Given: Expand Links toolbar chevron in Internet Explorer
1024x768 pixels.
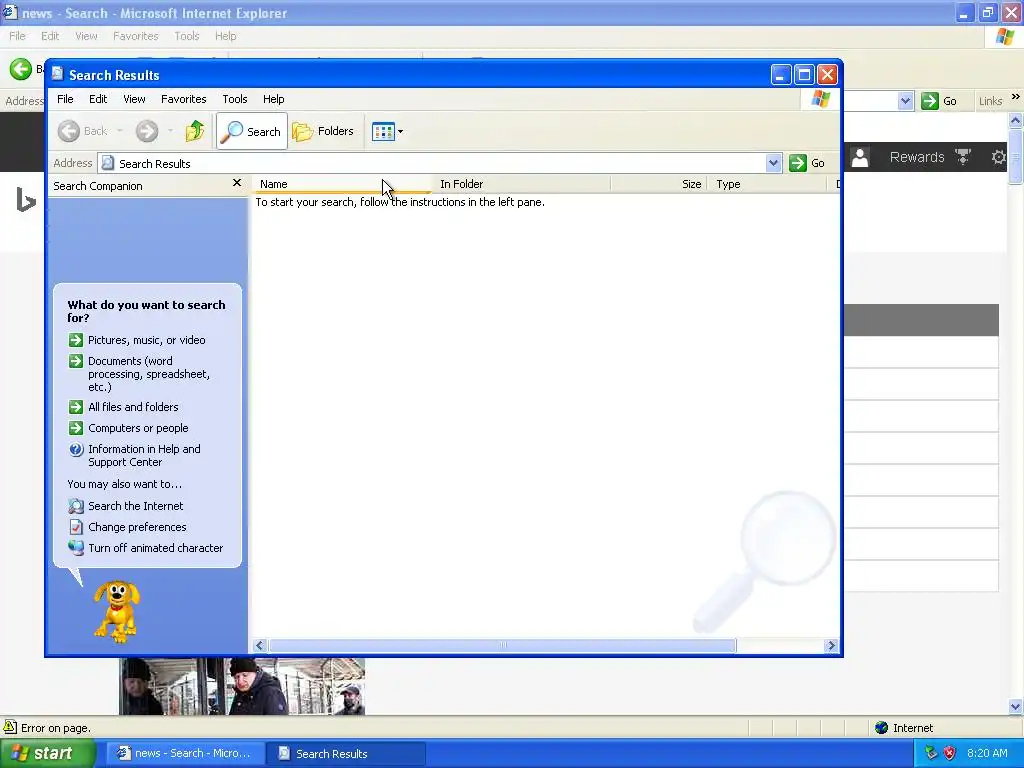Looking at the screenshot, I should [x=1016, y=97].
